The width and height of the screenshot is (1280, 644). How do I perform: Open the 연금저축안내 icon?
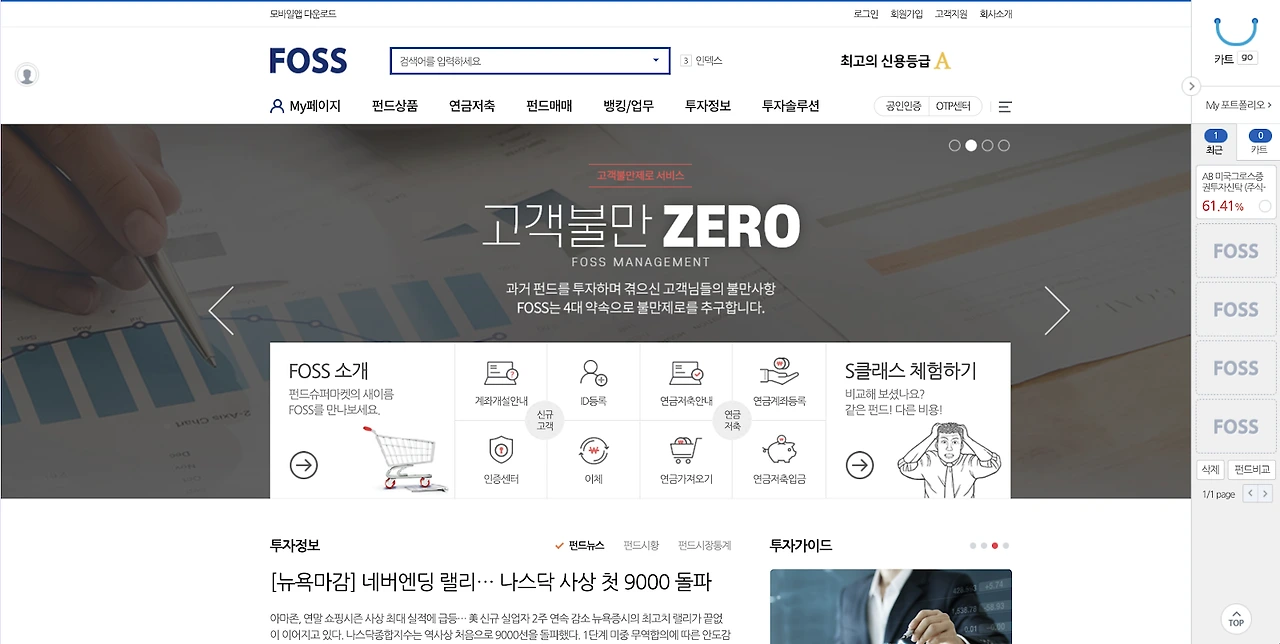tap(686, 373)
